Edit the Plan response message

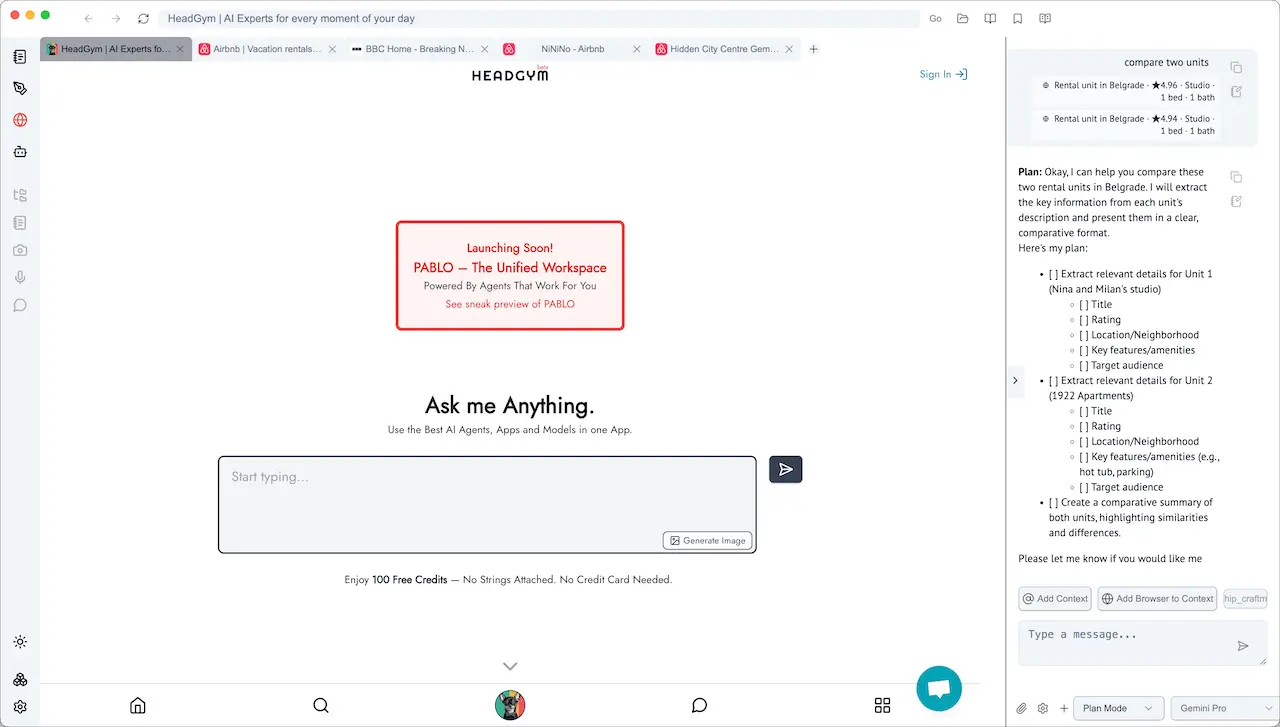[x=1236, y=201]
